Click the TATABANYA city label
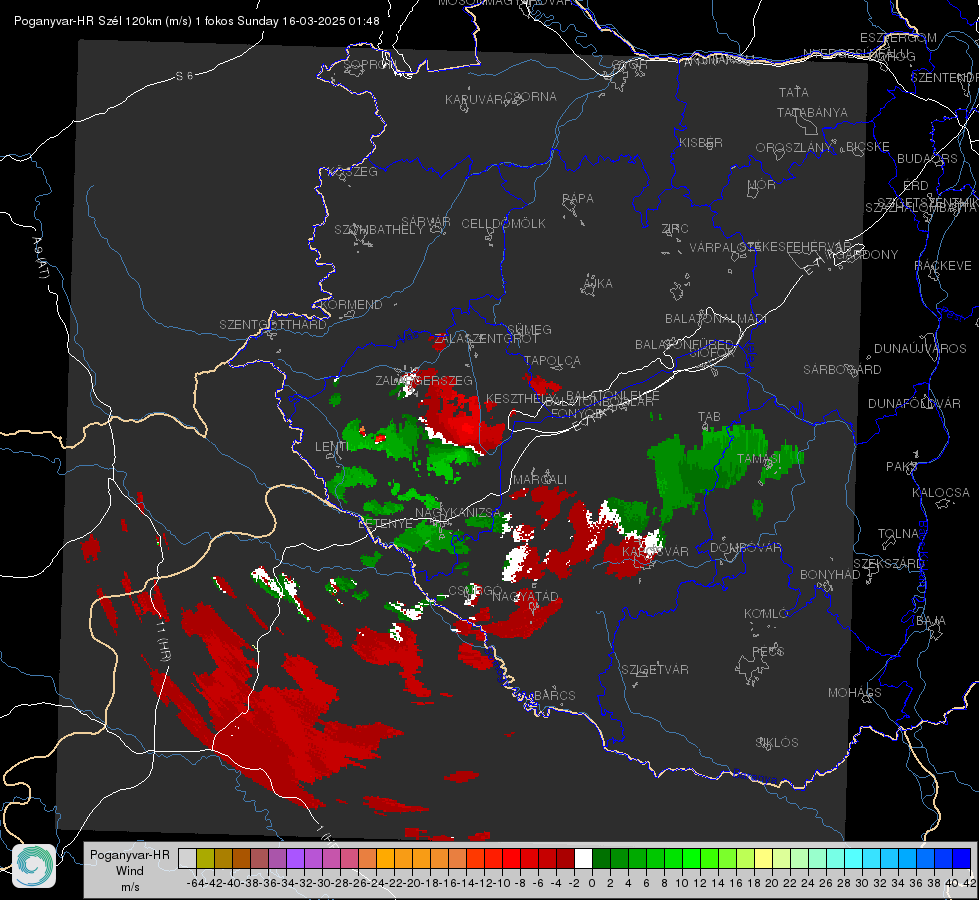 tap(812, 113)
